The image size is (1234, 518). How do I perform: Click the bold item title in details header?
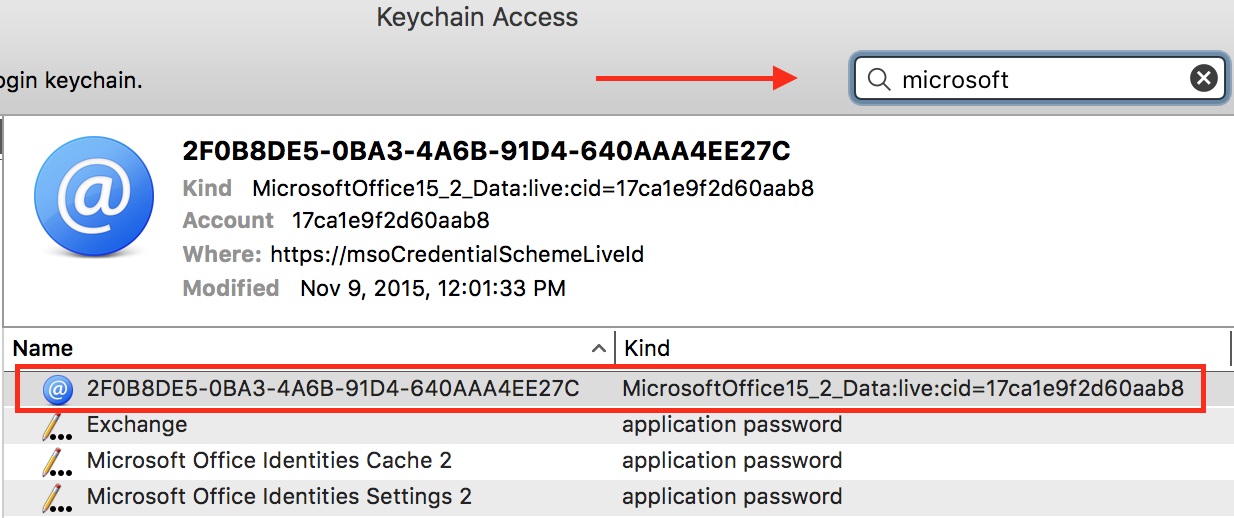click(486, 151)
